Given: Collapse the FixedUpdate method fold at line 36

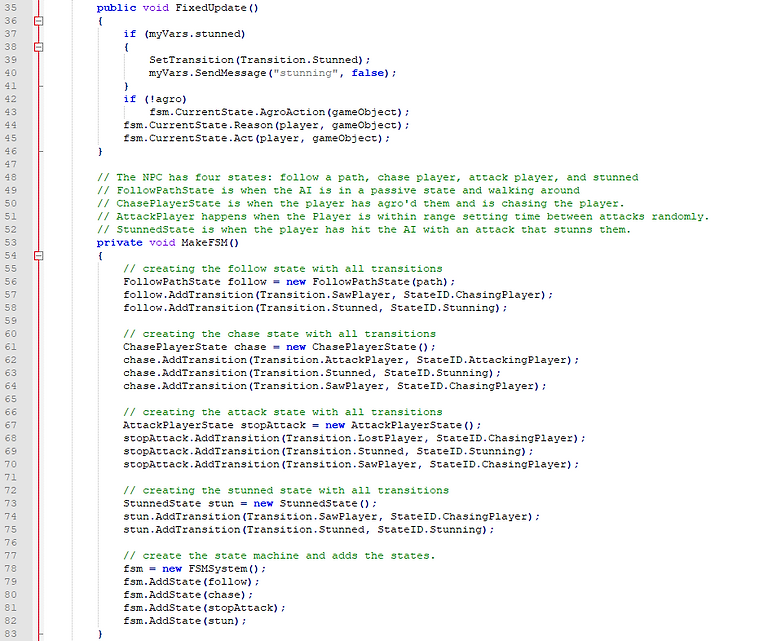Looking at the screenshot, I should [38, 21].
